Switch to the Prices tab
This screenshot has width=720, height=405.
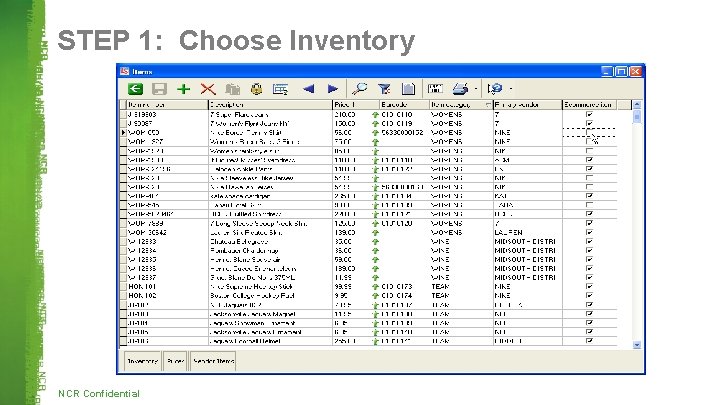coord(175,361)
